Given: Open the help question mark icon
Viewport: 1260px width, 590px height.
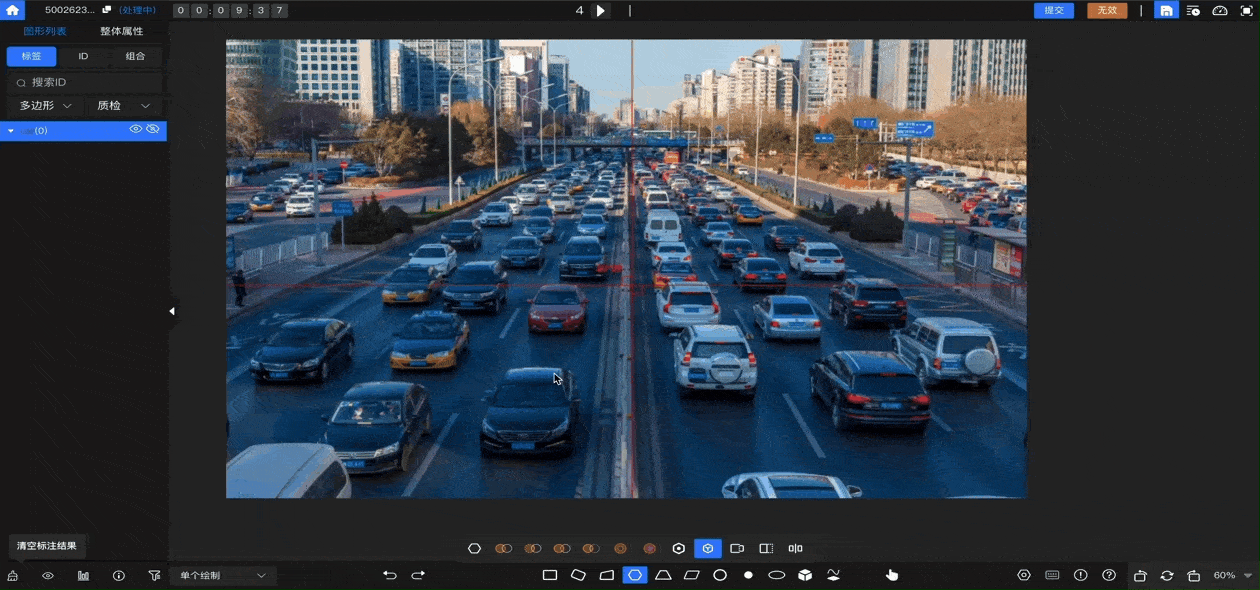Looking at the screenshot, I should pyautogui.click(x=1109, y=575).
